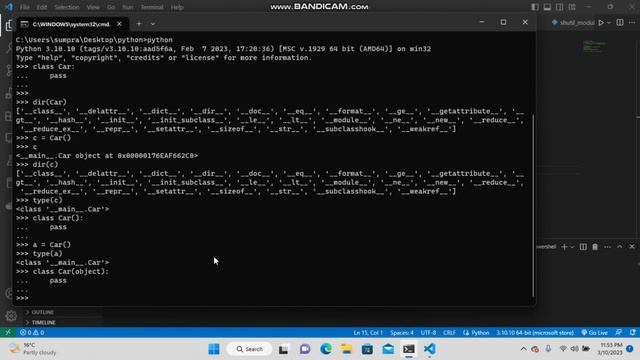The width and height of the screenshot is (640, 360).
Task: Open the View menu in VS Code
Action: [93, 7]
